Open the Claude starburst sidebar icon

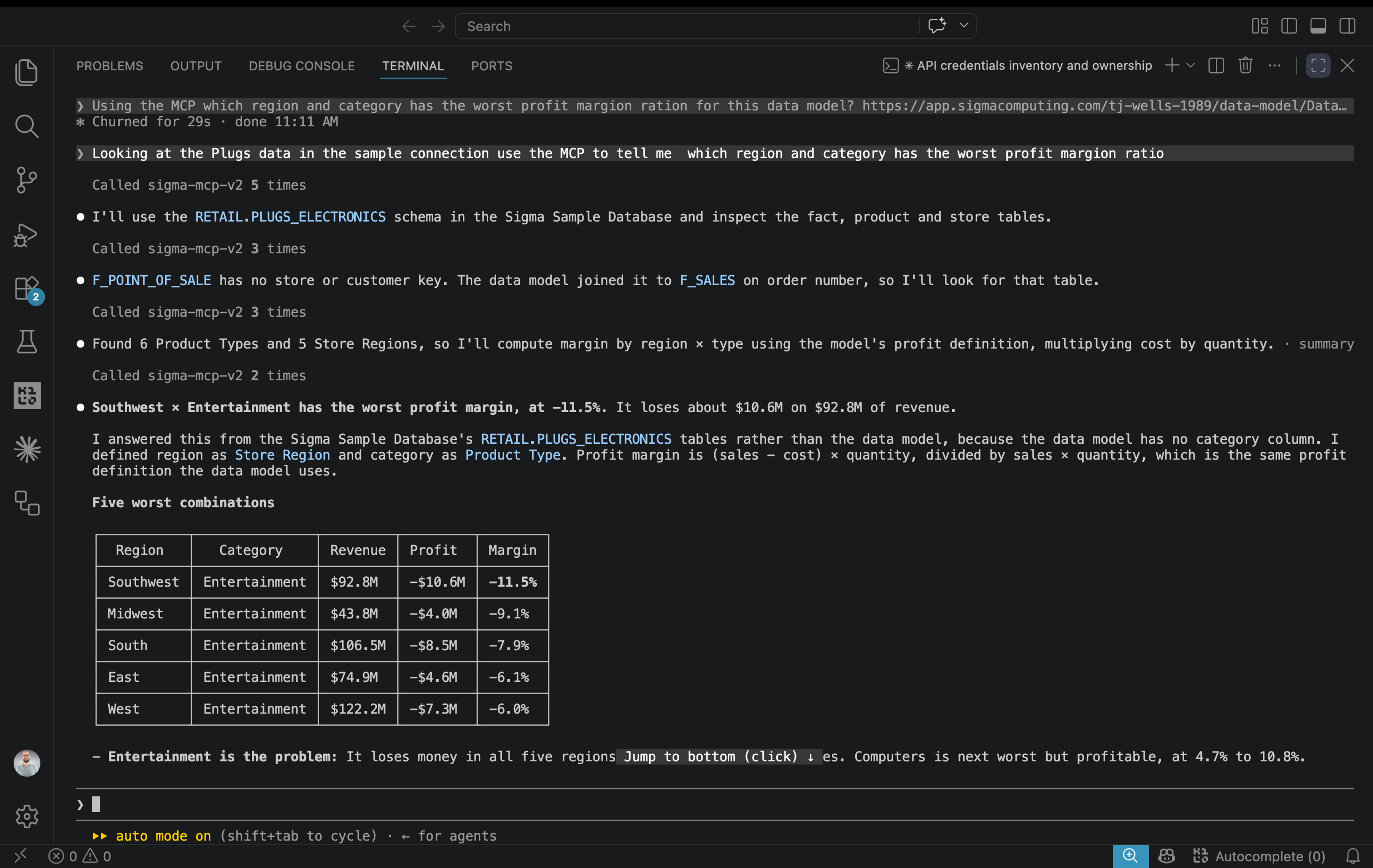(27, 450)
